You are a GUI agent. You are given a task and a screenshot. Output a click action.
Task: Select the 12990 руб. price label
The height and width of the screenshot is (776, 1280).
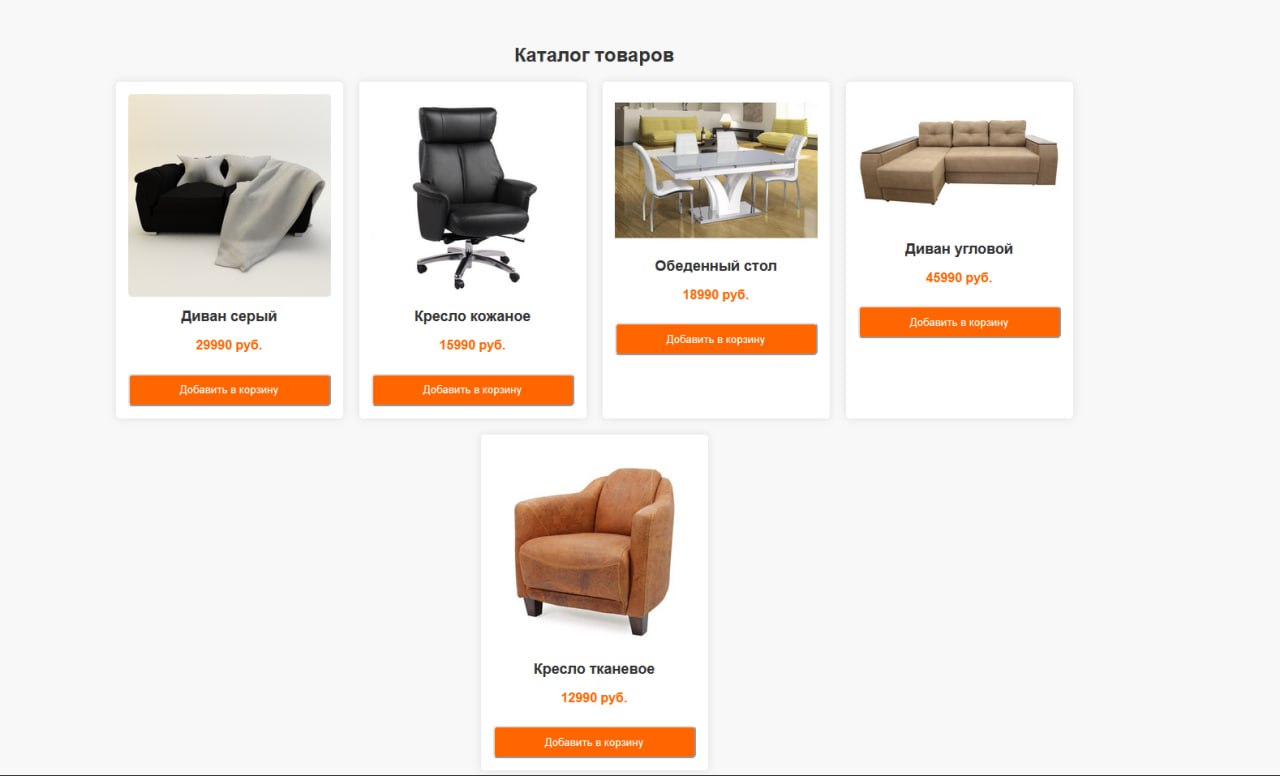point(594,698)
